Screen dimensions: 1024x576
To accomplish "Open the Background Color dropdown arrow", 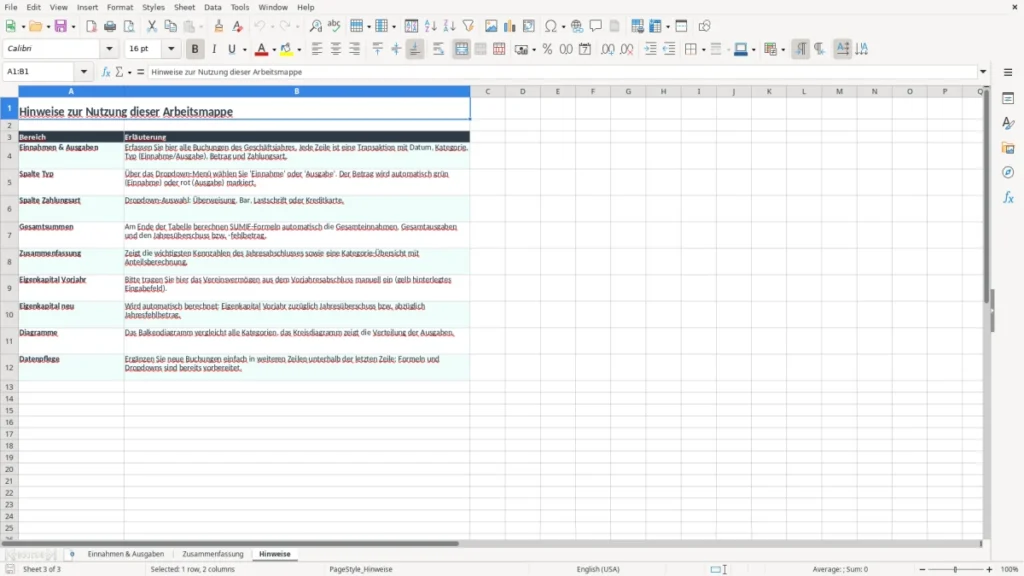I will click(299, 50).
